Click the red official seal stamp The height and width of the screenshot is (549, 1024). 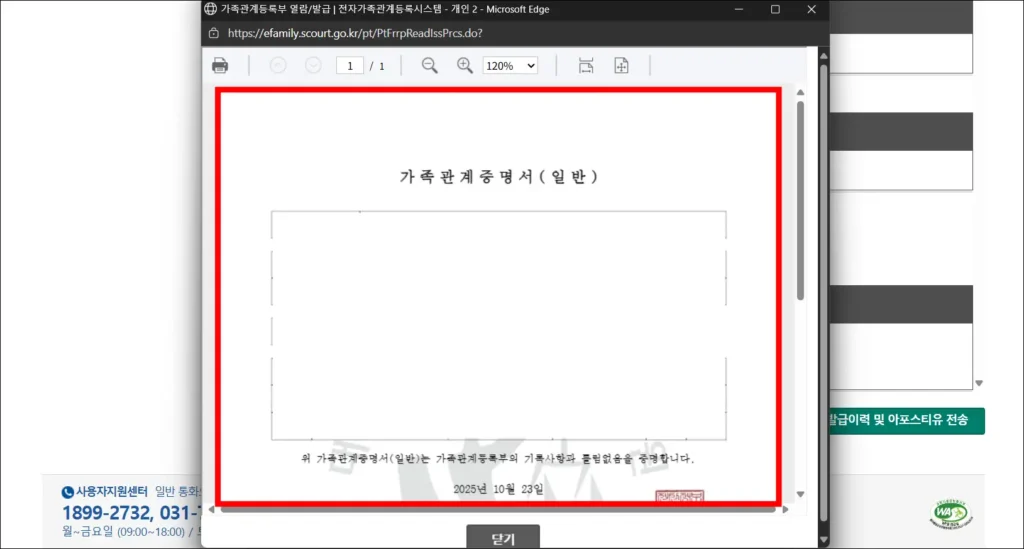click(680, 496)
